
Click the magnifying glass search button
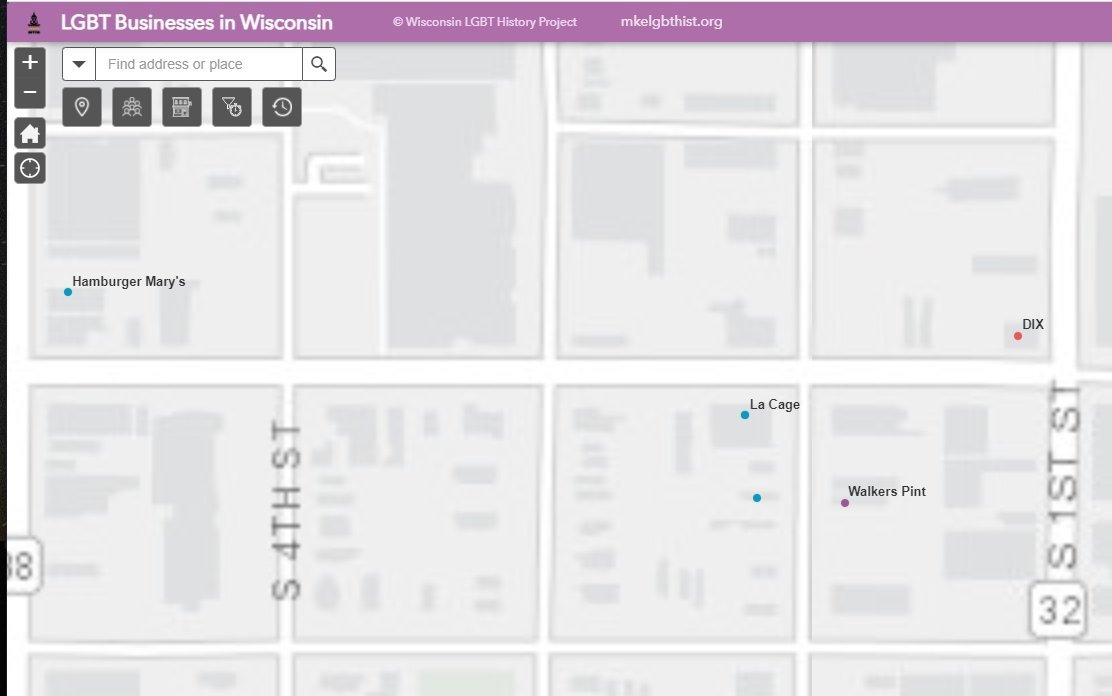[319, 64]
